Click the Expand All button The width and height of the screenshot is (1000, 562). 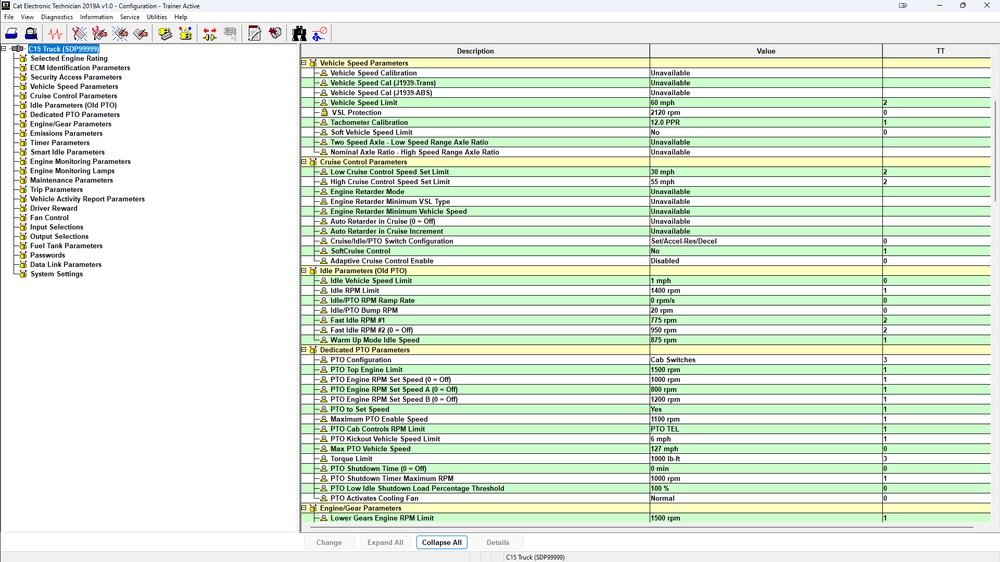pos(385,542)
